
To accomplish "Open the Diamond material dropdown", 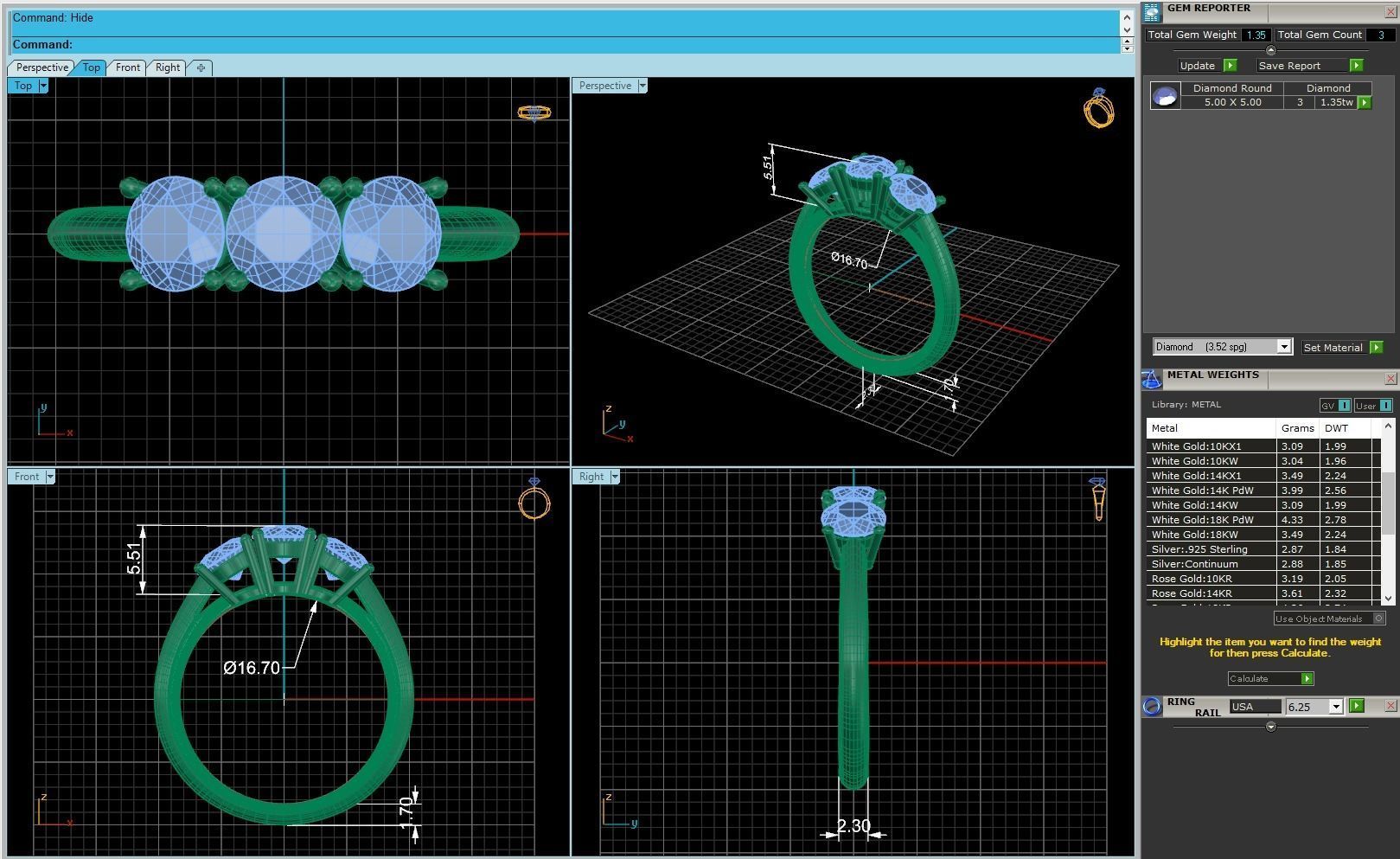I will click(1284, 347).
